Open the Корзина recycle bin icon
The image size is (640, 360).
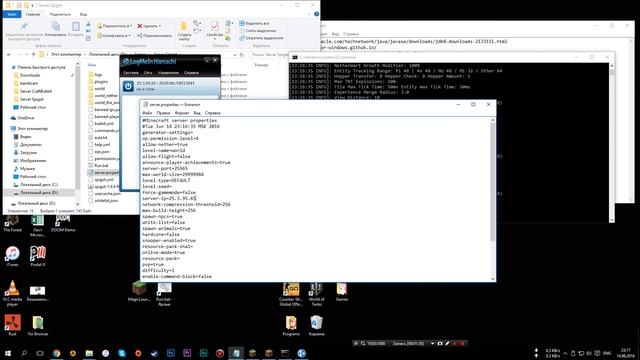pos(316,326)
